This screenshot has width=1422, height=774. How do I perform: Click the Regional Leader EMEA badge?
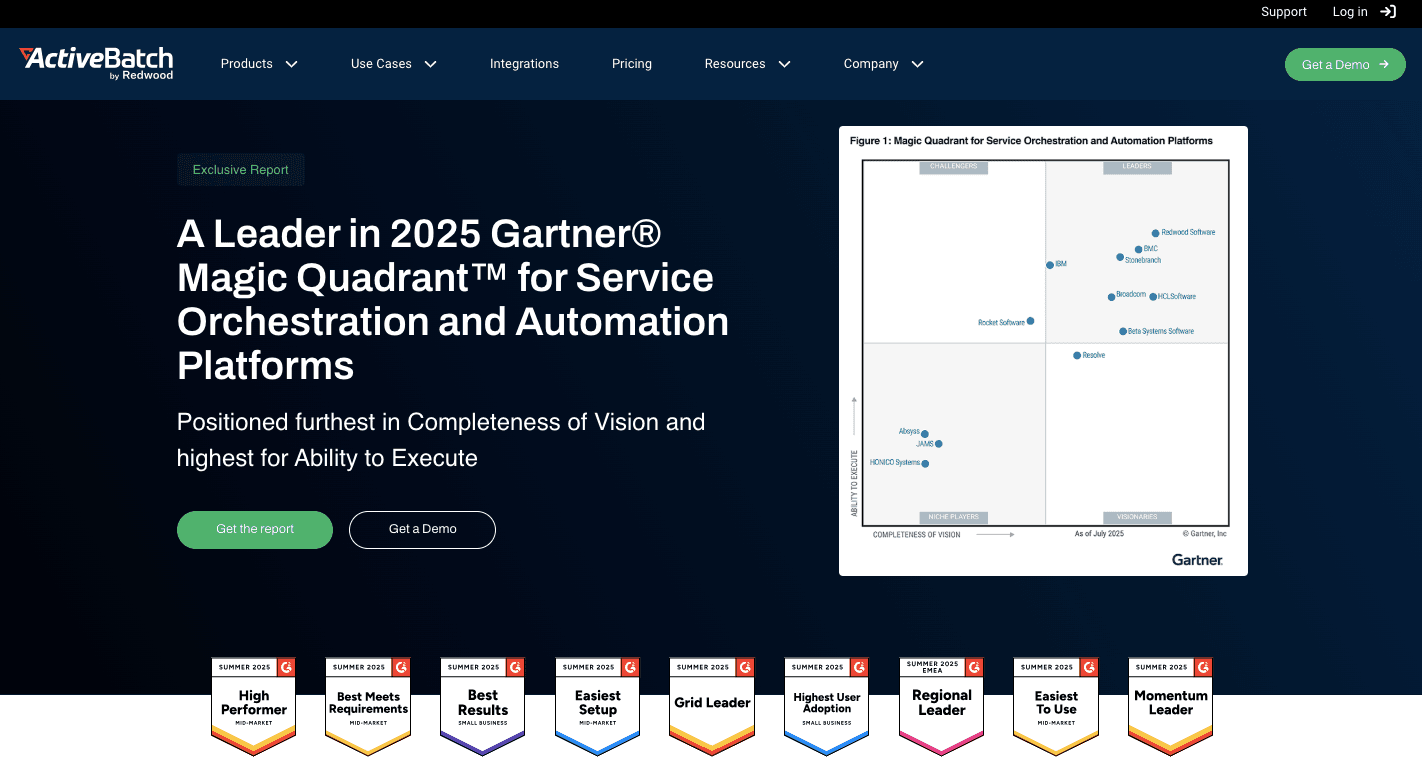942,704
